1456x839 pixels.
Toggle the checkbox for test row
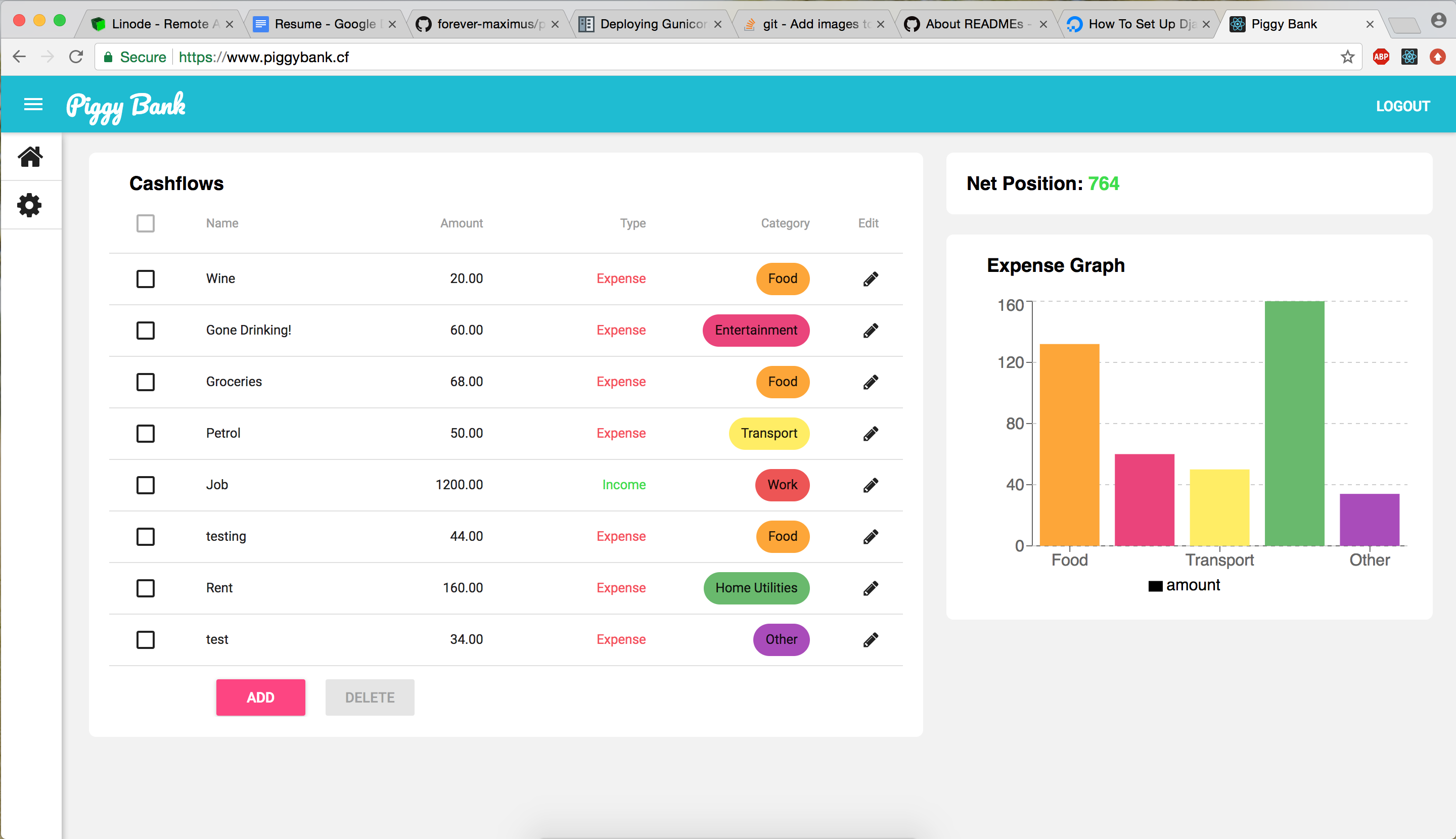coord(145,640)
